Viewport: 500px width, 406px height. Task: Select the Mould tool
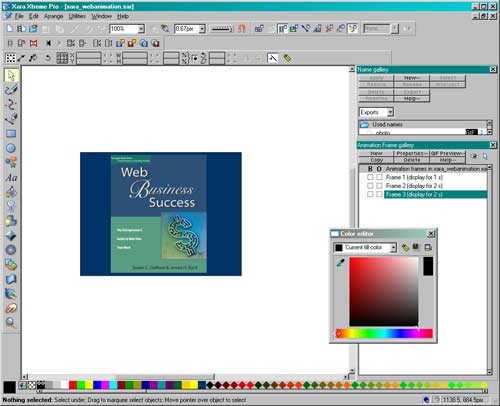[11, 279]
